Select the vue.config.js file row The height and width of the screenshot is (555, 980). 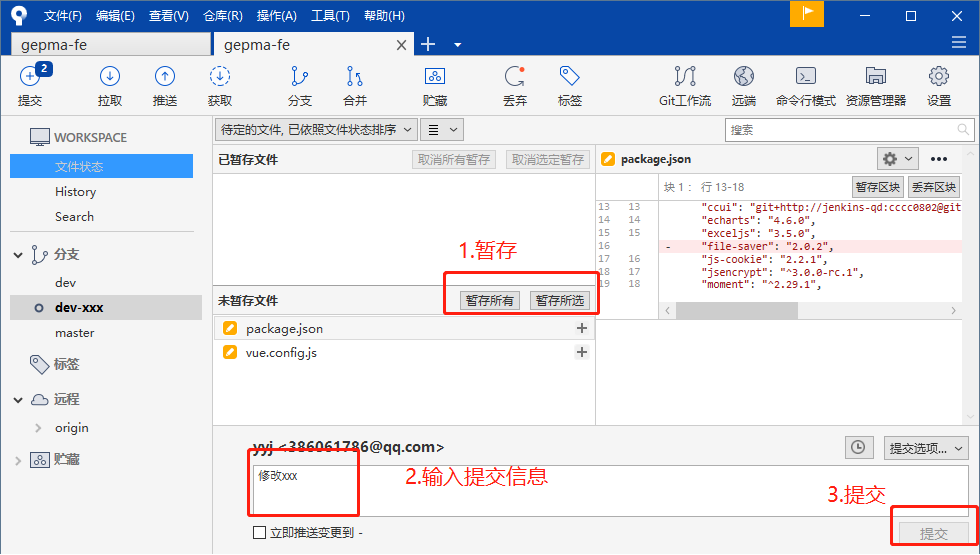click(x=404, y=352)
